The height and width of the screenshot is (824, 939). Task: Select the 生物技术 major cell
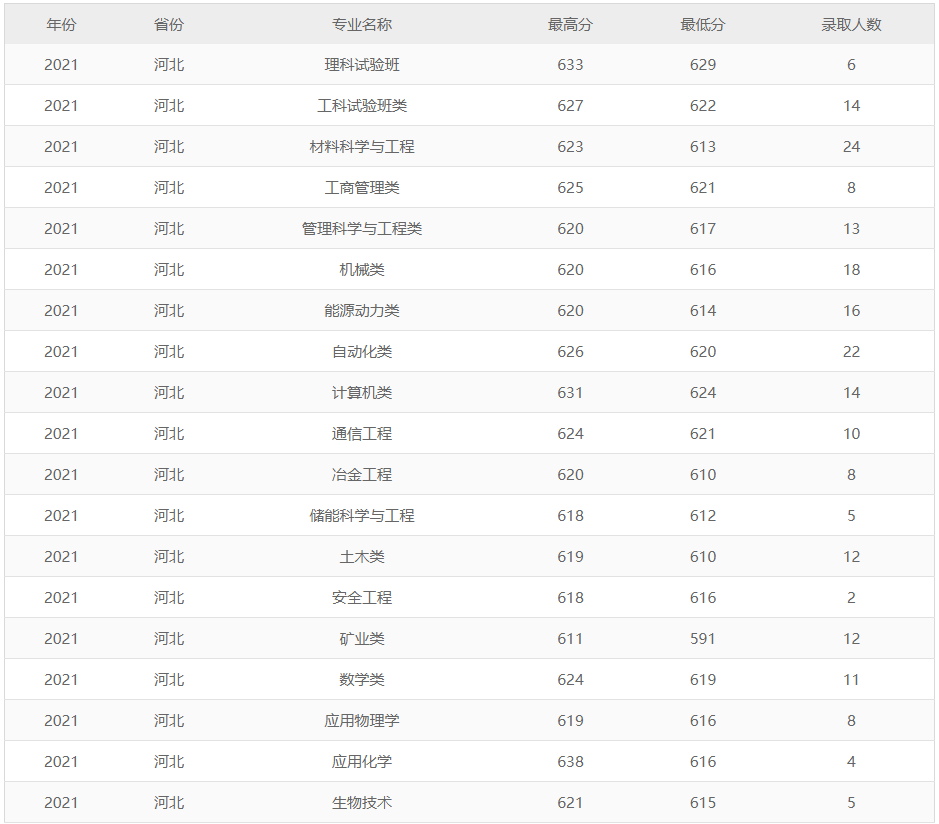pyautogui.click(x=362, y=803)
